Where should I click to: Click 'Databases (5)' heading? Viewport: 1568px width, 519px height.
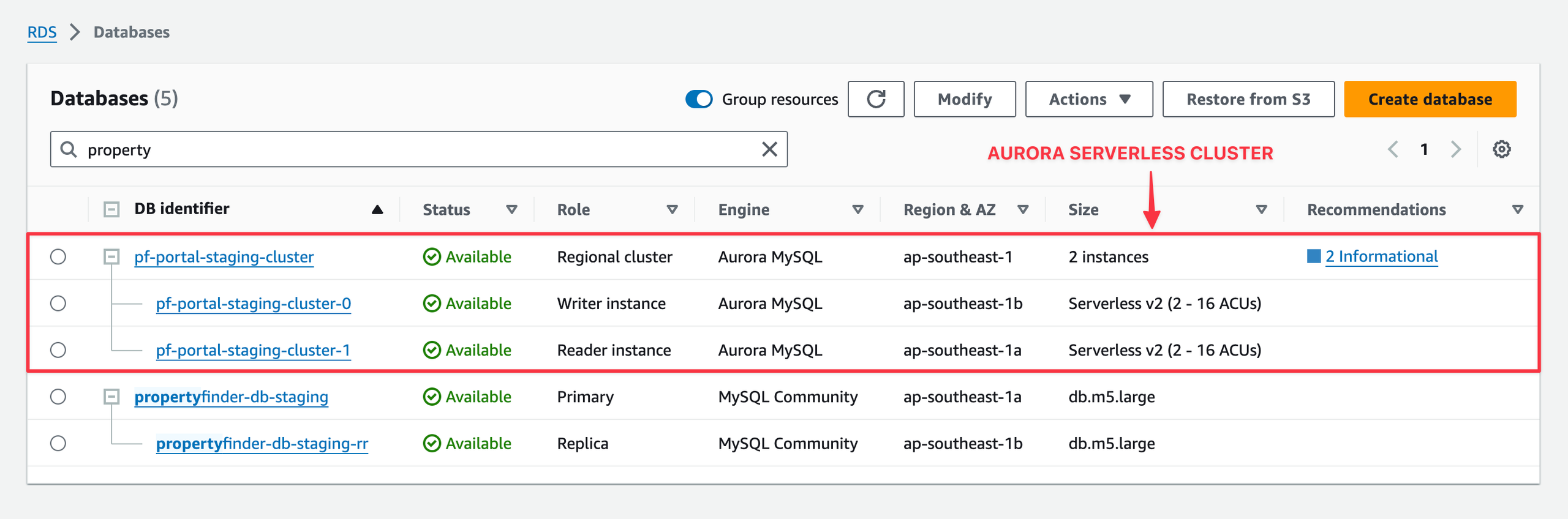(114, 99)
